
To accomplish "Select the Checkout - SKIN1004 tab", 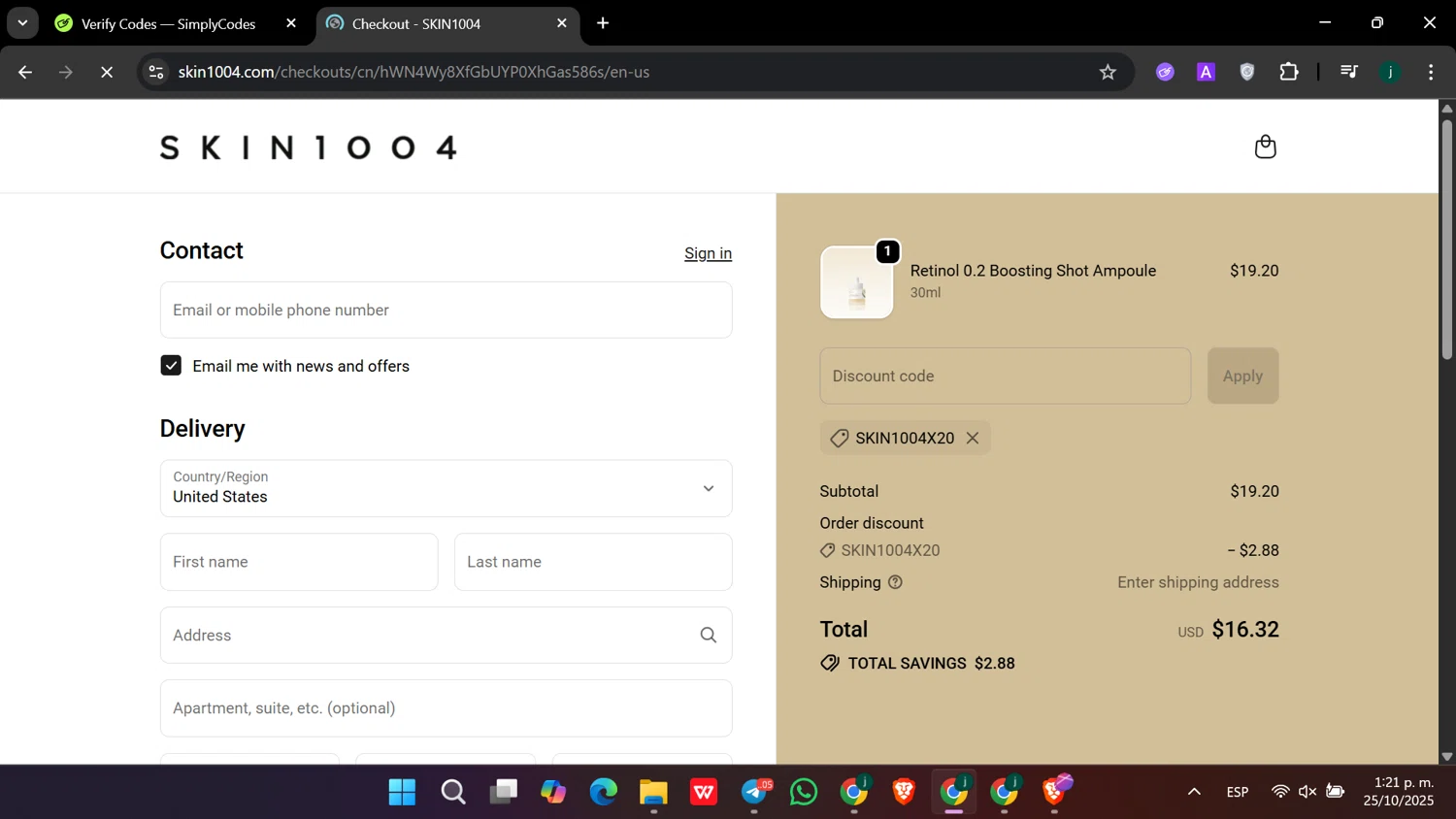I will (x=415, y=23).
